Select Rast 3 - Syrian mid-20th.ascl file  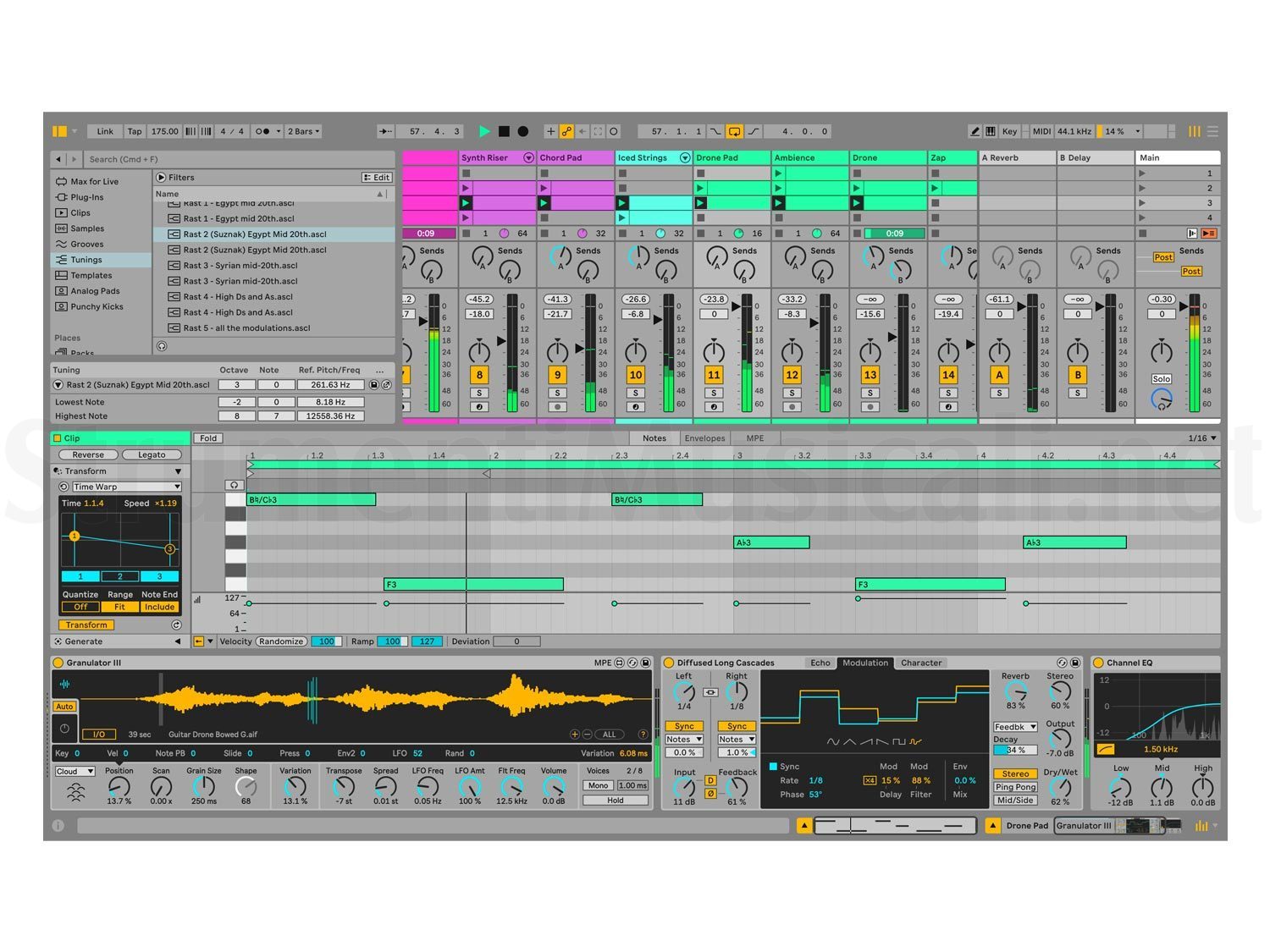240,266
